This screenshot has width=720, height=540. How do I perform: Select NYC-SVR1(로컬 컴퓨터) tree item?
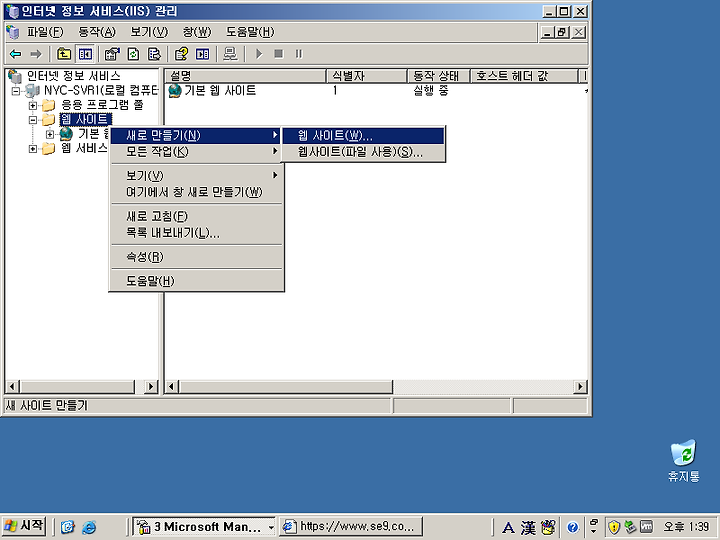coord(101,90)
